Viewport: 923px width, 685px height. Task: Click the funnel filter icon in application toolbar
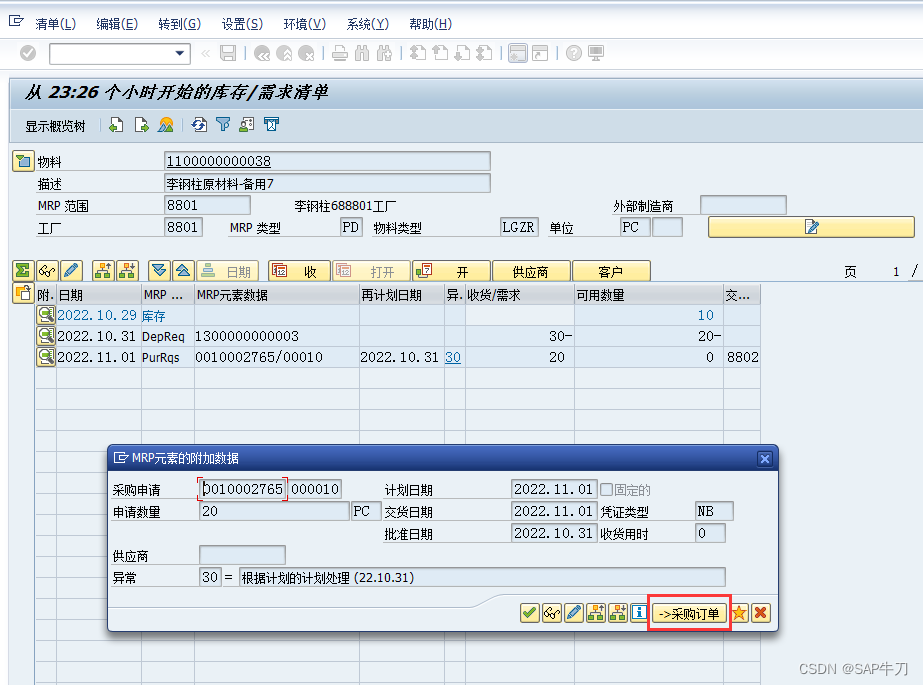(223, 125)
